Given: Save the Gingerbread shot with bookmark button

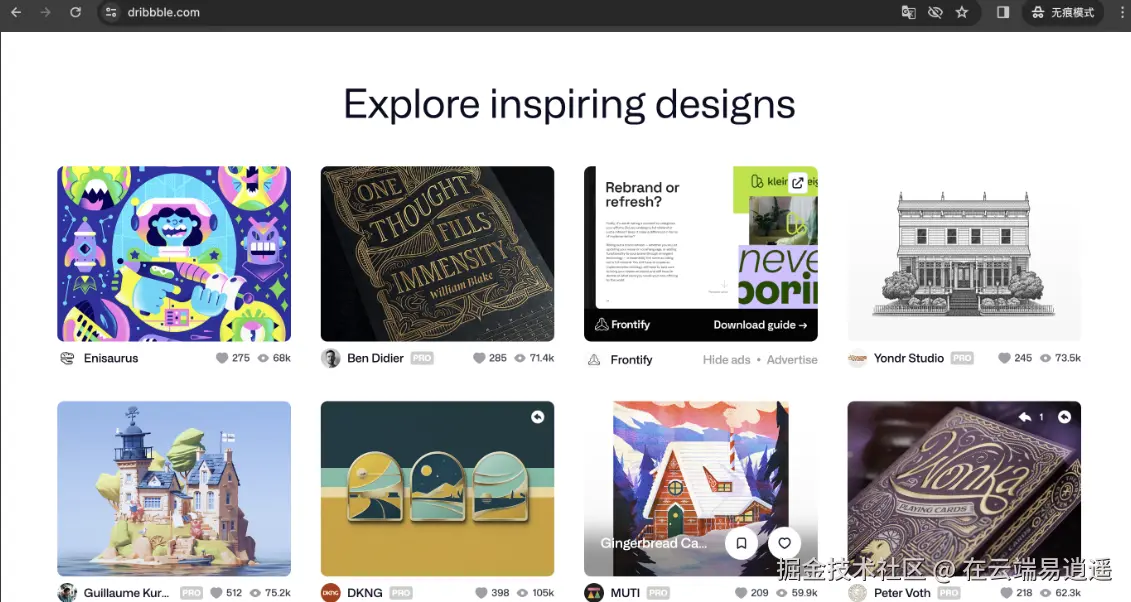Looking at the screenshot, I should click(x=741, y=543).
